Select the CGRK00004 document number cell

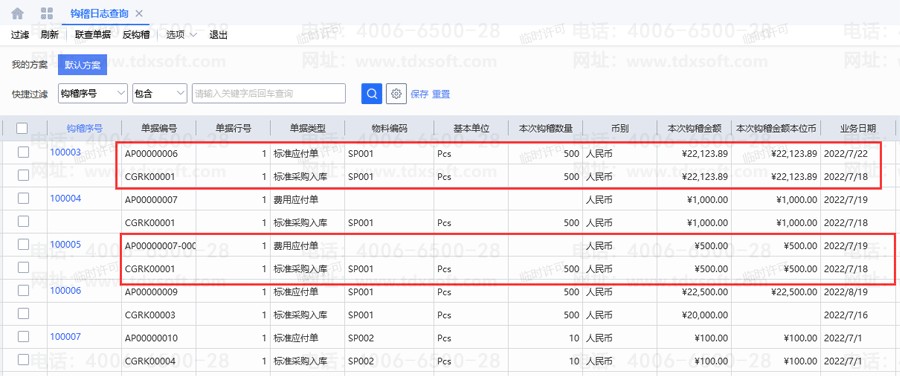[x=150, y=361]
